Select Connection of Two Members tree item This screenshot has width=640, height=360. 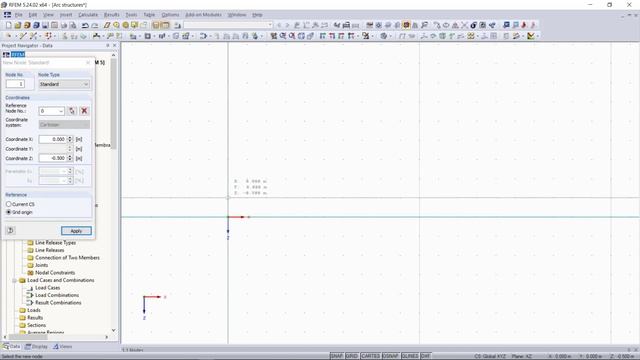(67, 258)
